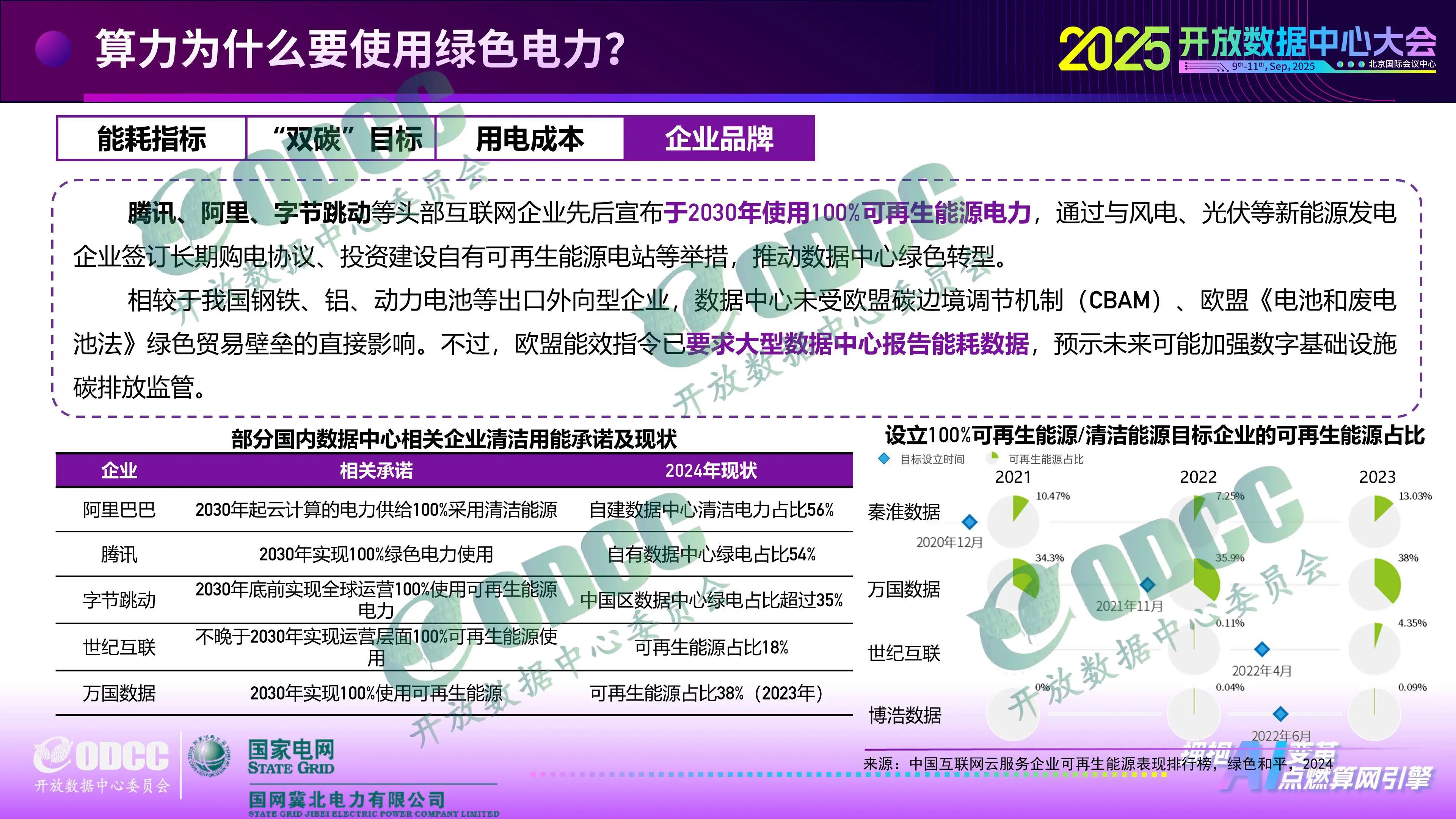
Task: Click 可再生能源占比18% cell
Action: tap(711, 647)
